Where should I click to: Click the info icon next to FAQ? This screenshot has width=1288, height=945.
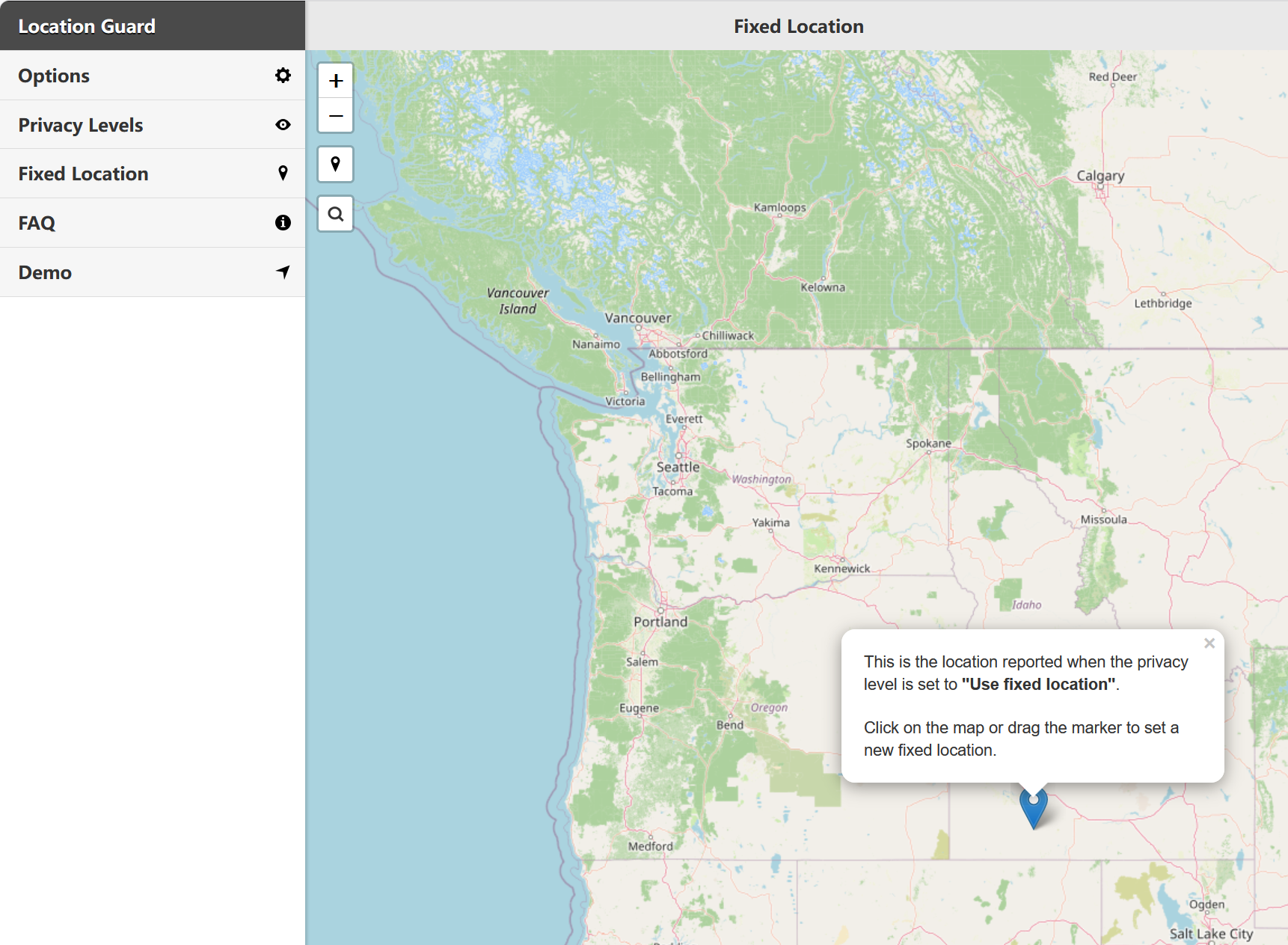point(283,222)
